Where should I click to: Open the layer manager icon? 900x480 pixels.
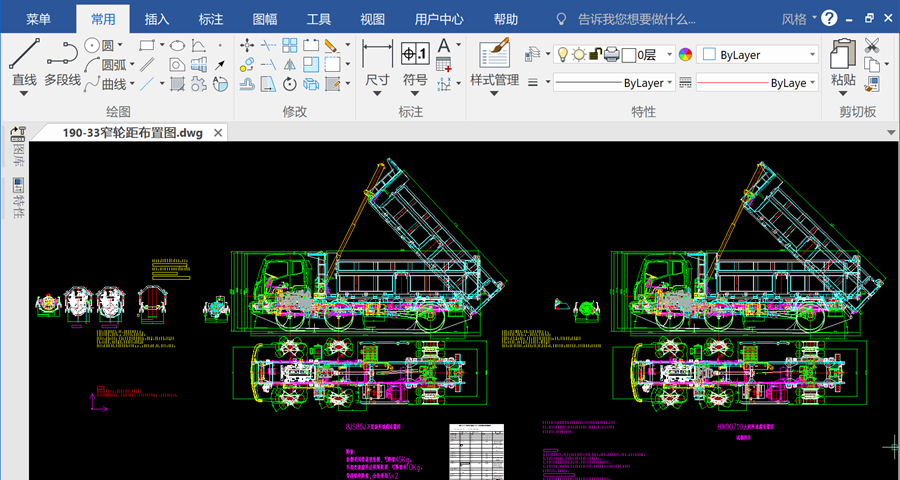click(x=533, y=55)
